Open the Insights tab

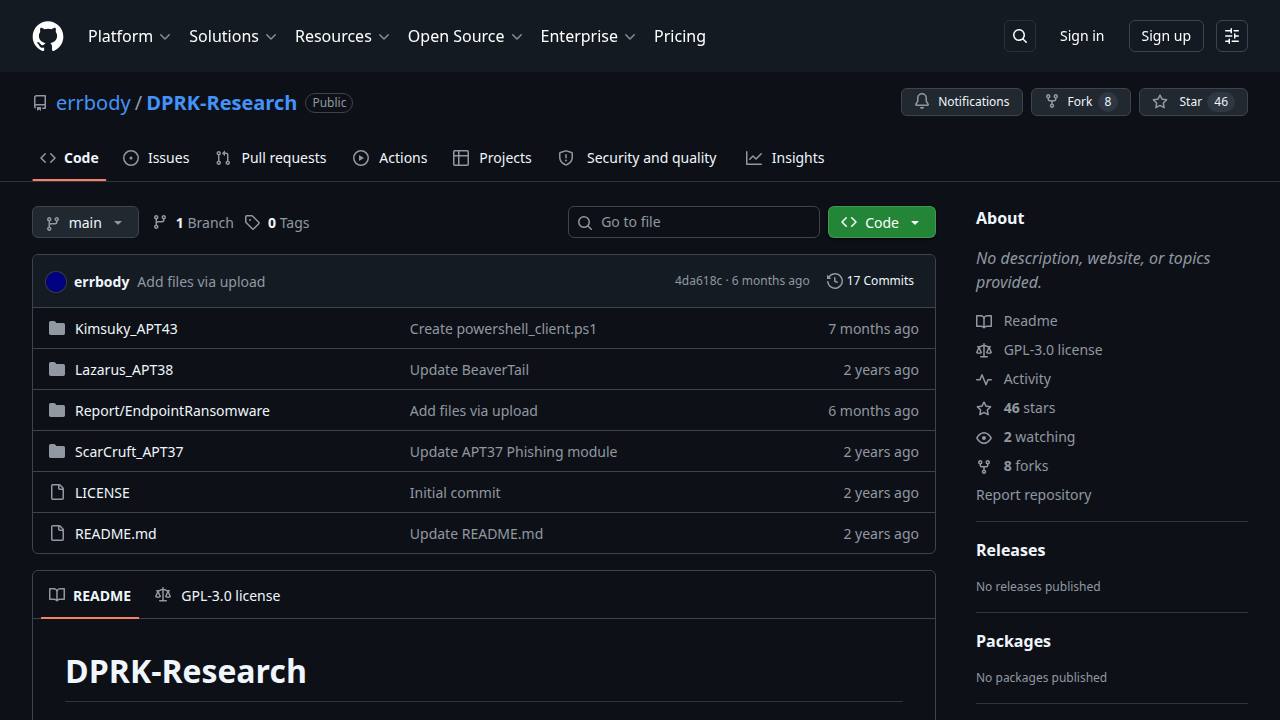[x=785, y=158]
